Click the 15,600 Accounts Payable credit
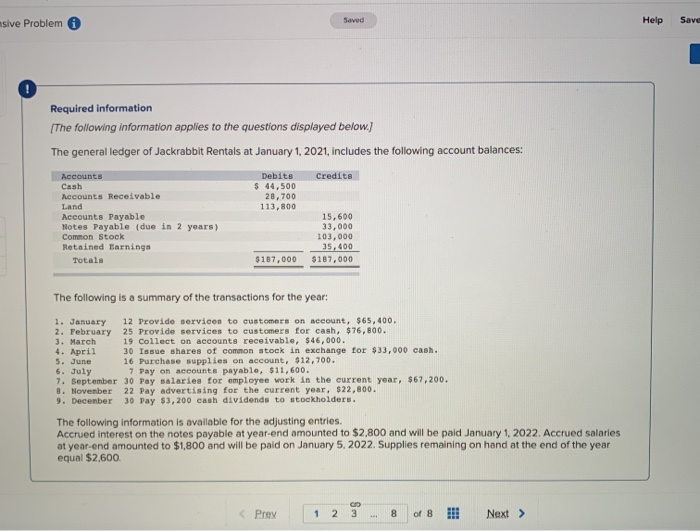700x531 pixels. (x=337, y=217)
